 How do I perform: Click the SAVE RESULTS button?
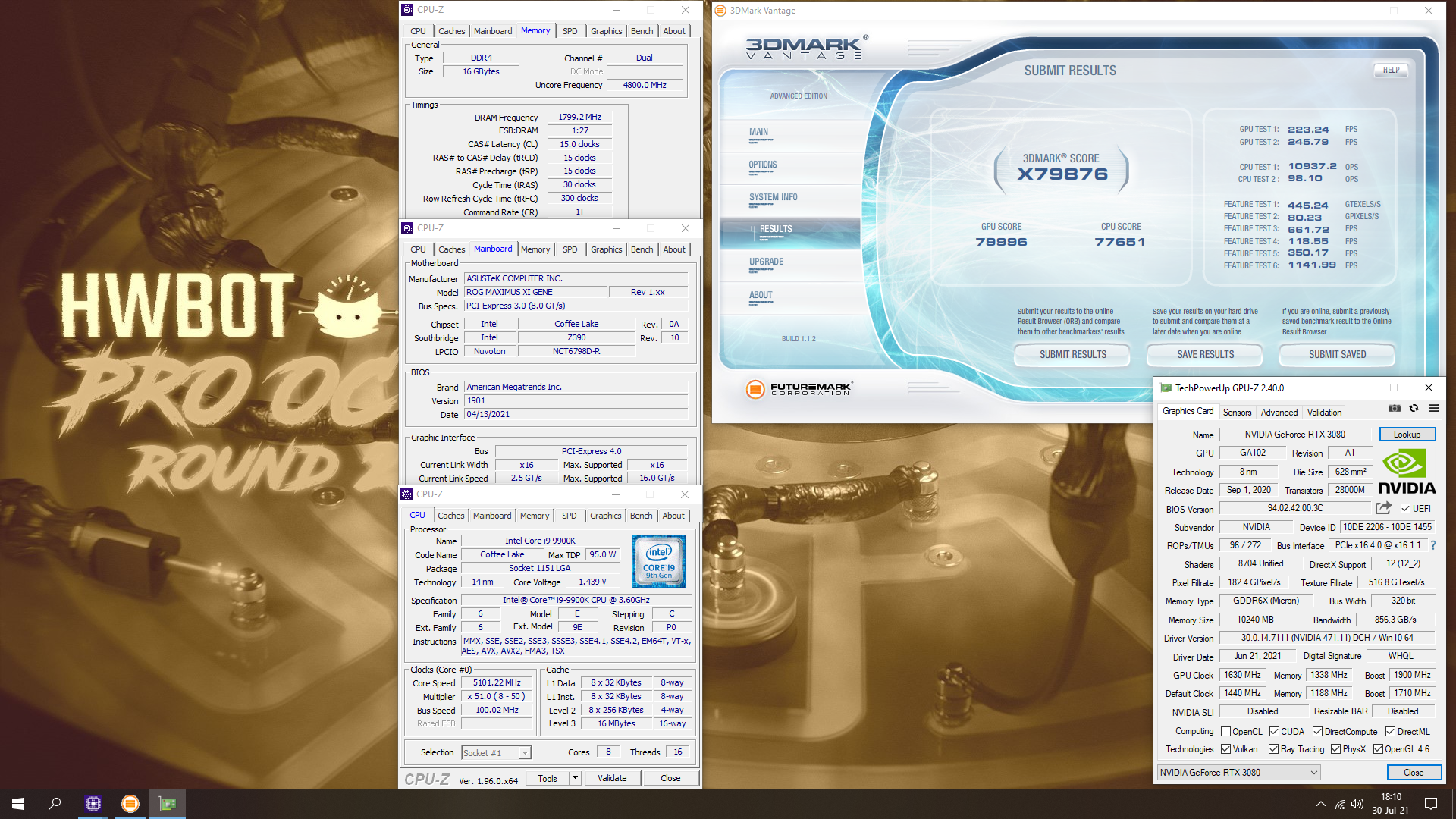pyautogui.click(x=1205, y=354)
